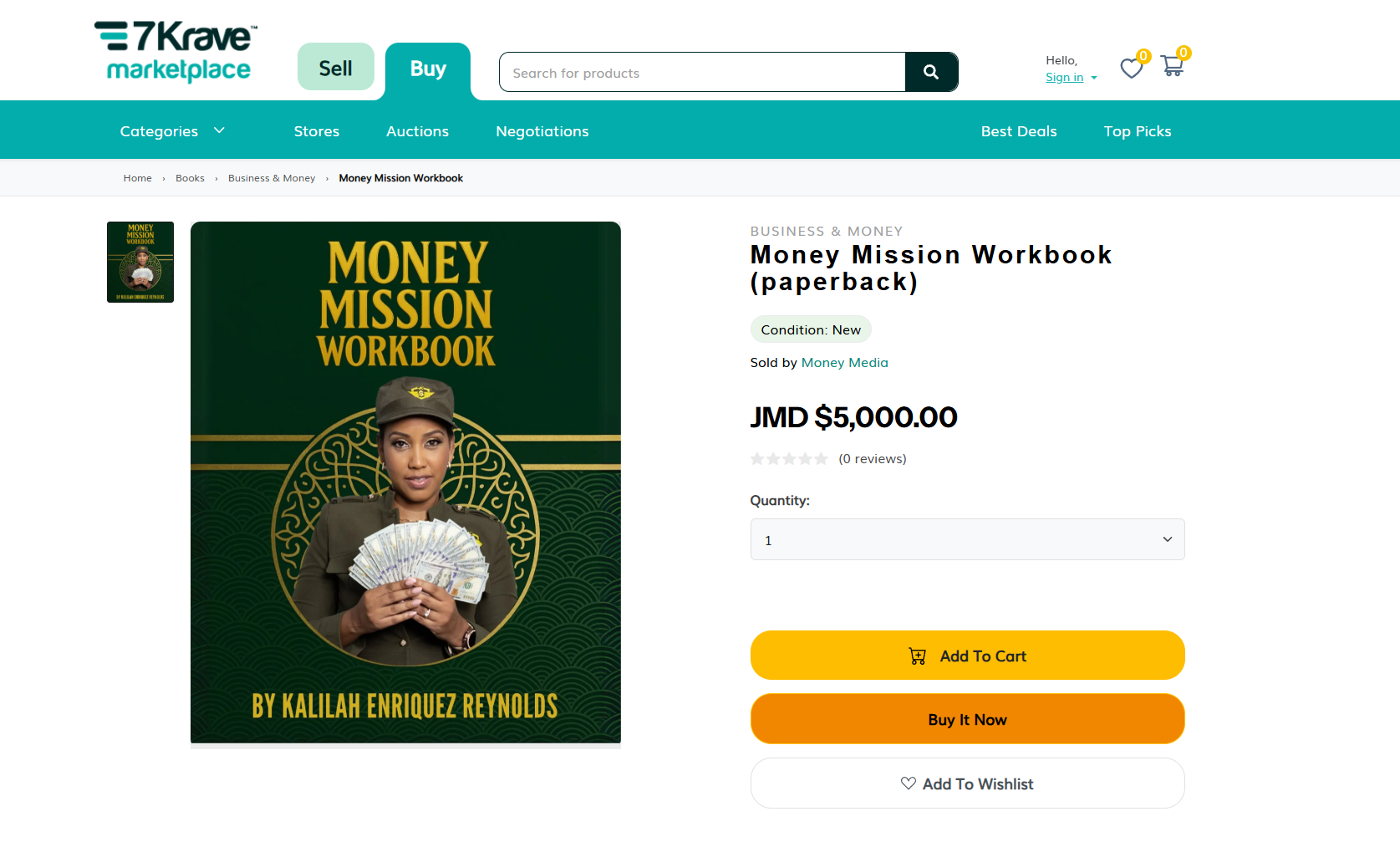
Task: Open the shopping cart icon in header
Action: click(x=1173, y=65)
